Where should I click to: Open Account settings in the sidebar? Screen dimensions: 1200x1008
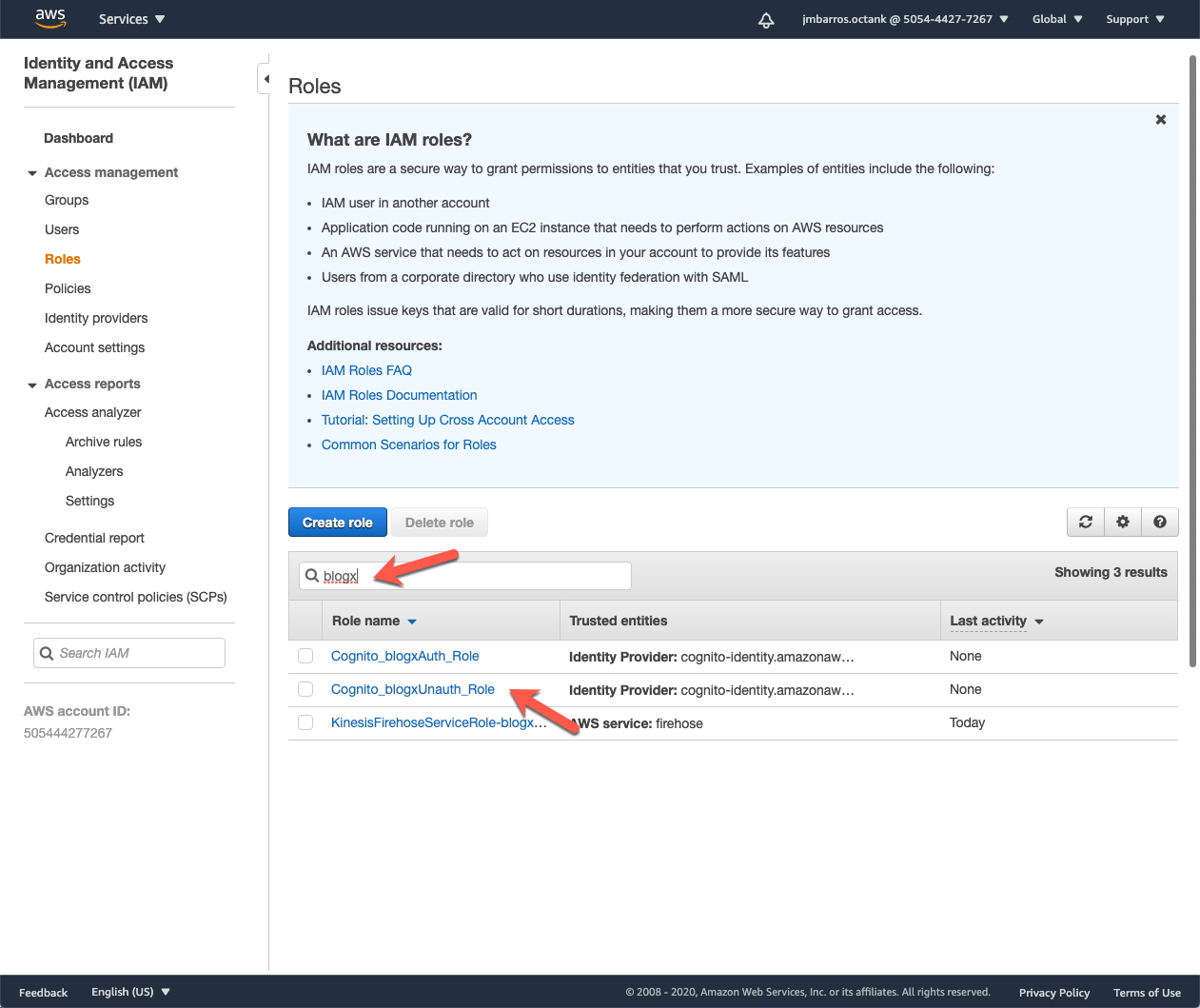[94, 347]
